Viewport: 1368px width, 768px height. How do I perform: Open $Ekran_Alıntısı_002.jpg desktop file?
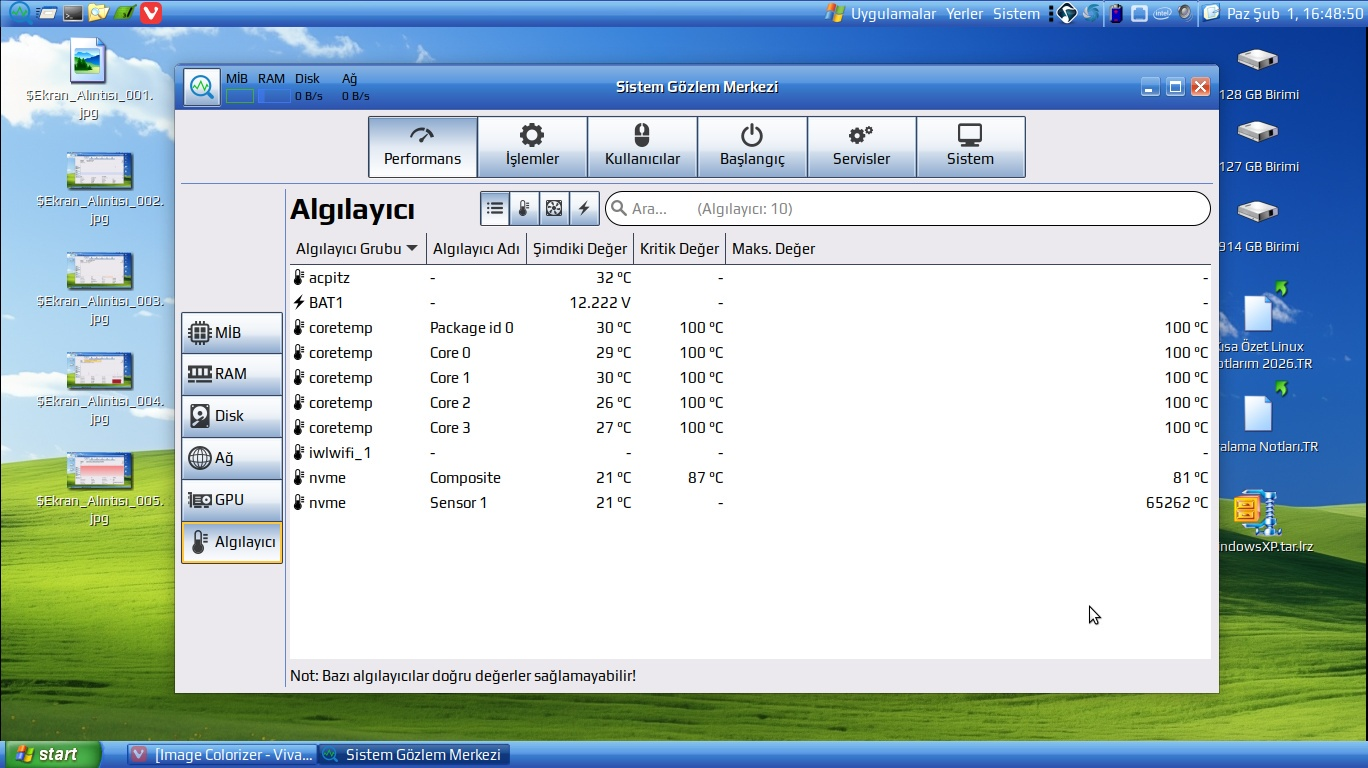(99, 189)
